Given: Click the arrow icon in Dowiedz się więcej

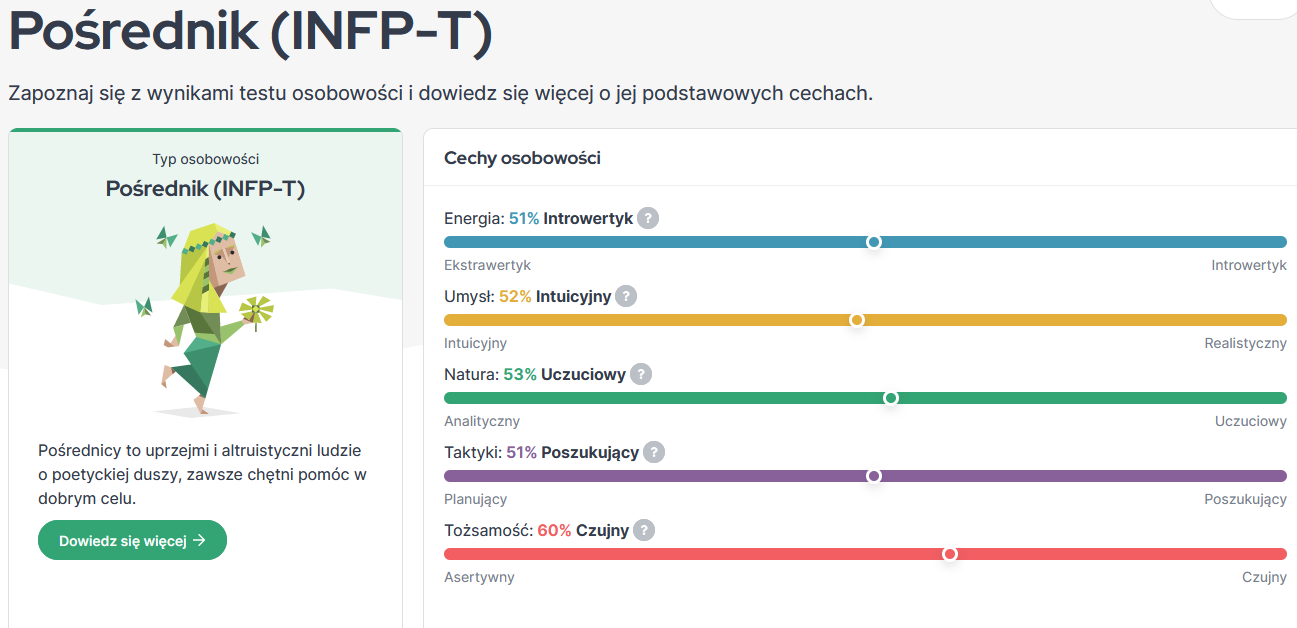Looking at the screenshot, I should click(x=200, y=540).
